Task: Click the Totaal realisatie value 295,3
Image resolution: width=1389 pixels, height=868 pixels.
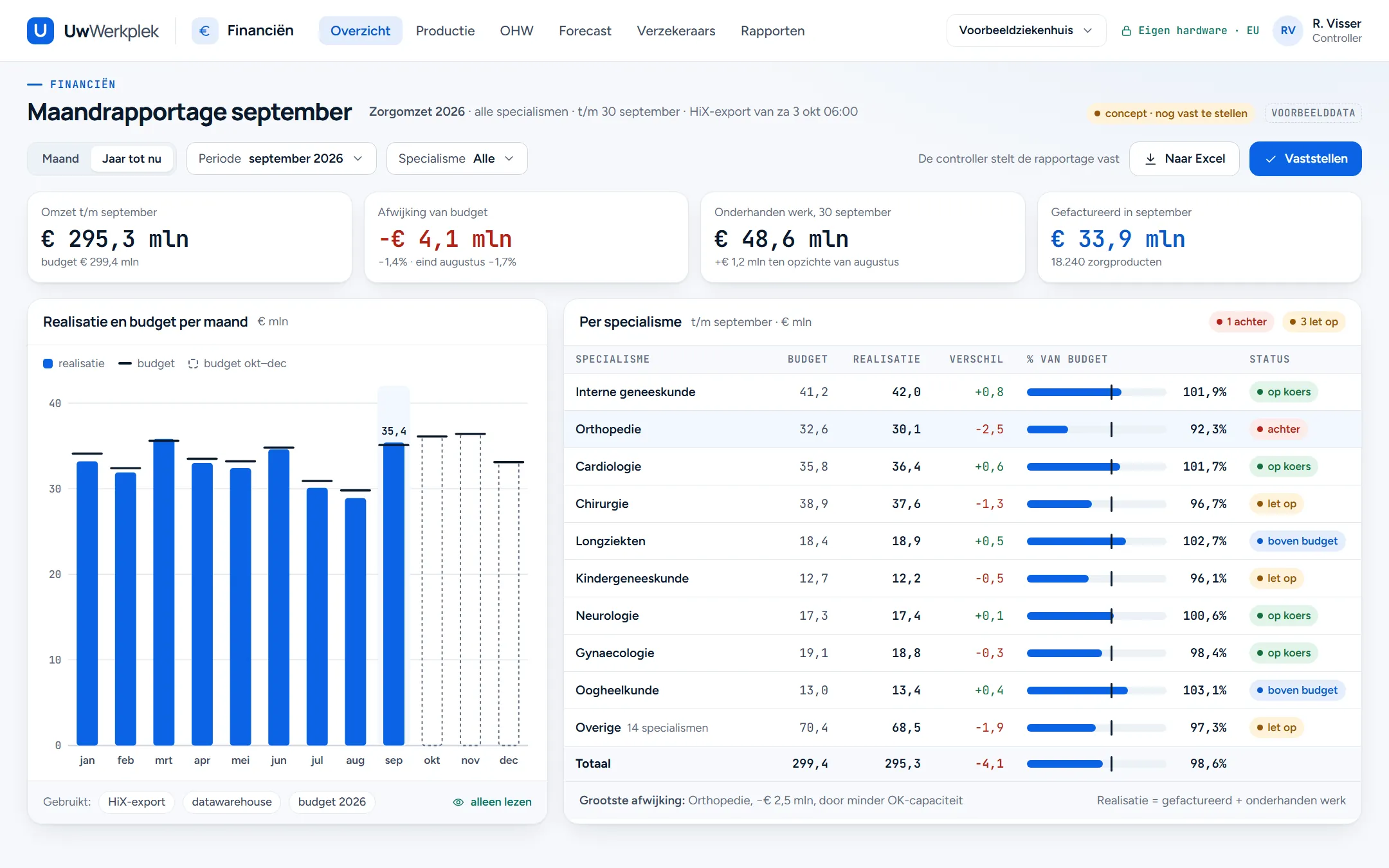Action: point(902,764)
